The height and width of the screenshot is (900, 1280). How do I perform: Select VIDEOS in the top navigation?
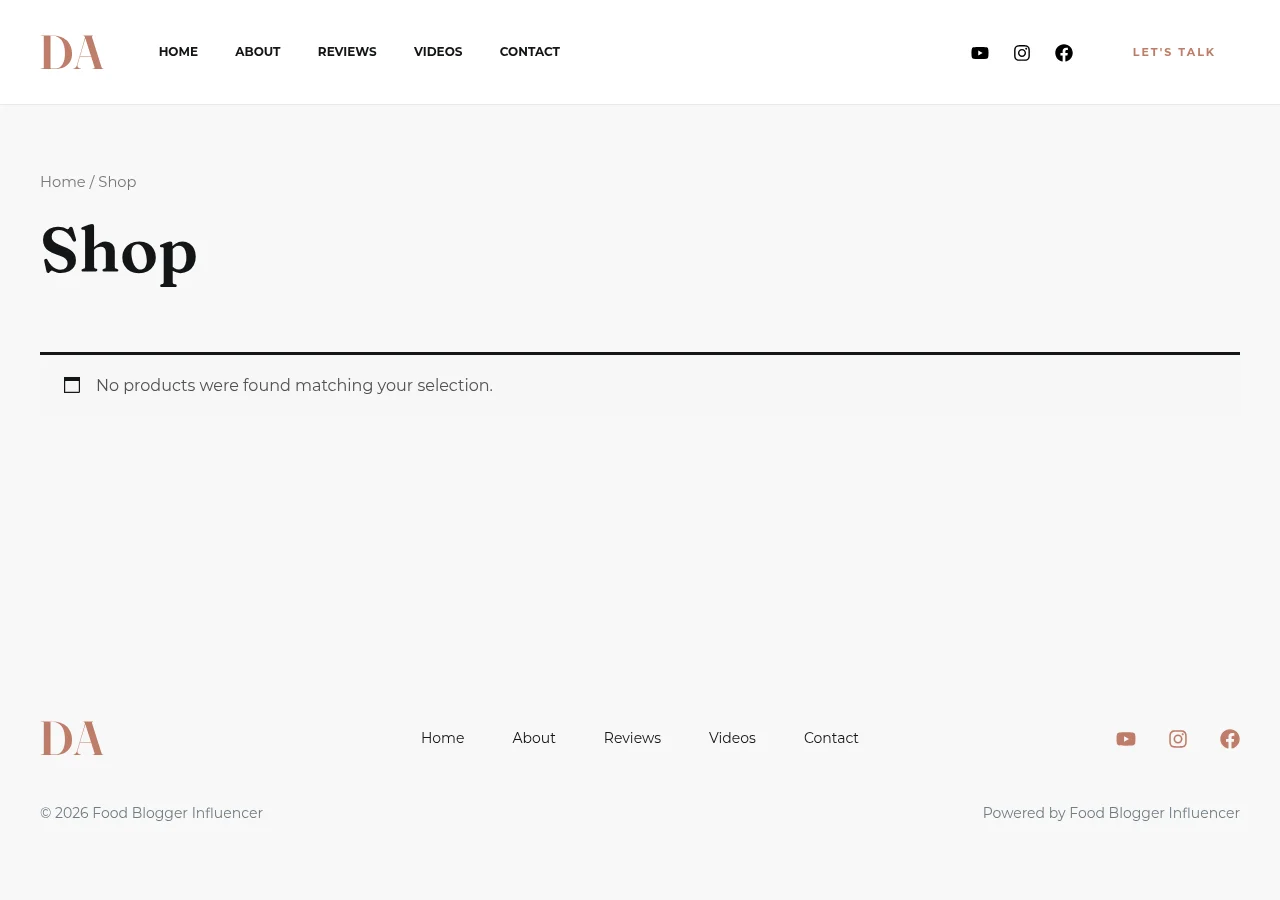point(438,52)
